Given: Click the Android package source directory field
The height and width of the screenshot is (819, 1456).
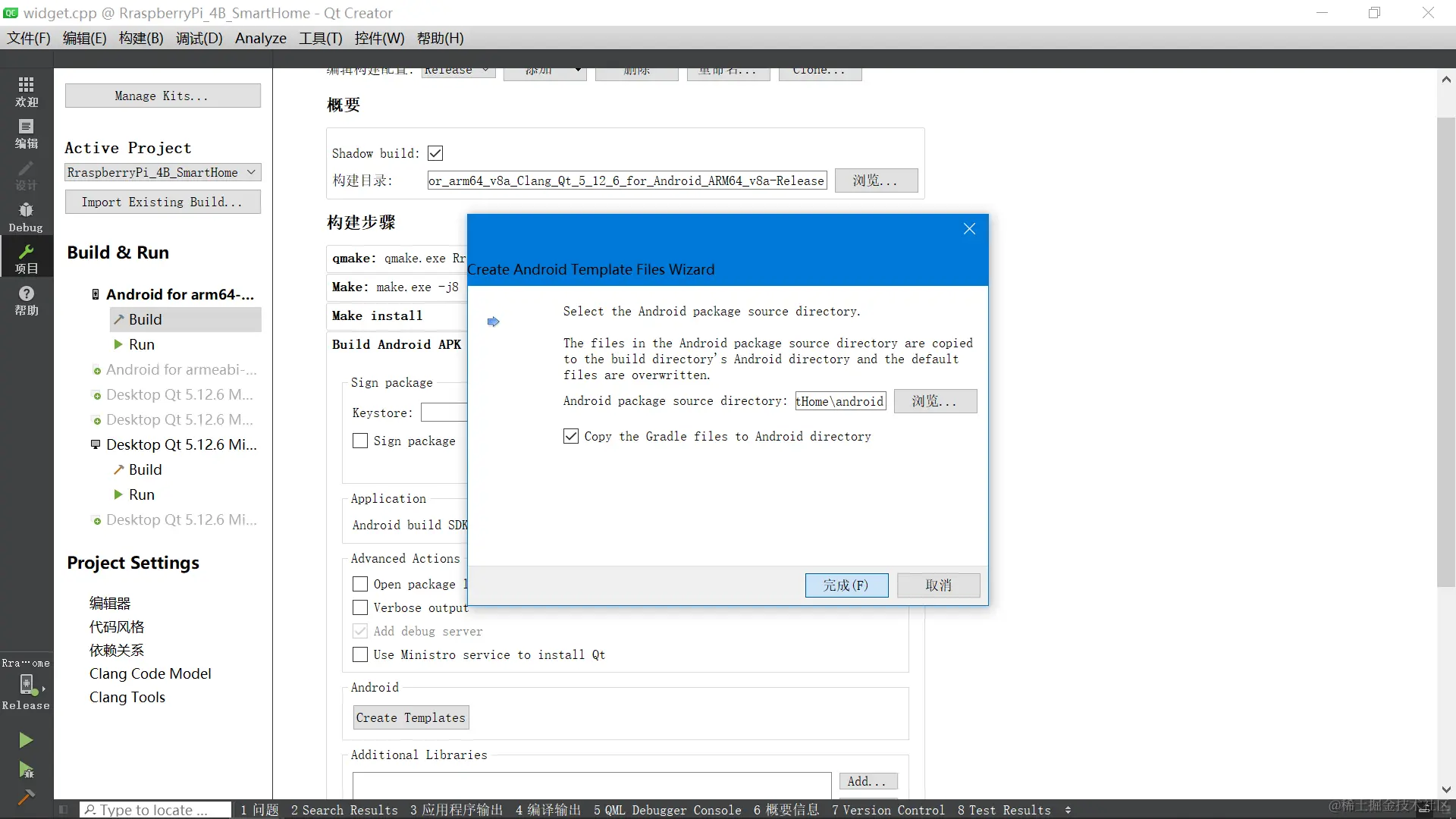Looking at the screenshot, I should point(840,401).
